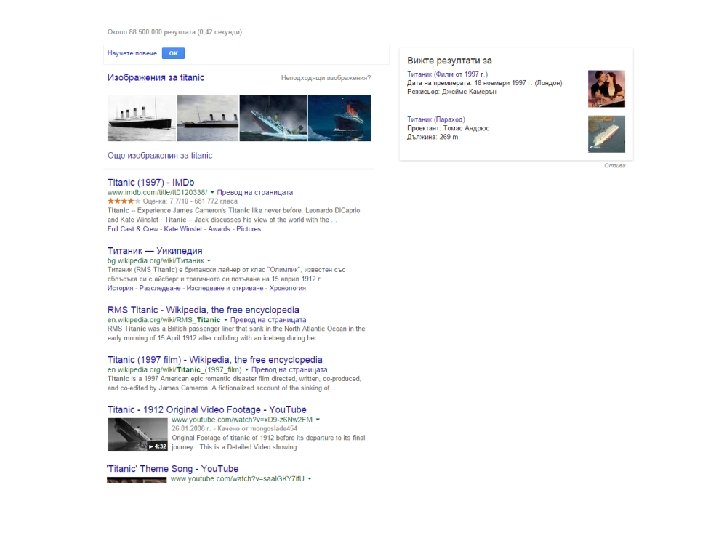Click the Titanic ship panel thumbnail
Screen dimensions: 720x540
coord(606,134)
